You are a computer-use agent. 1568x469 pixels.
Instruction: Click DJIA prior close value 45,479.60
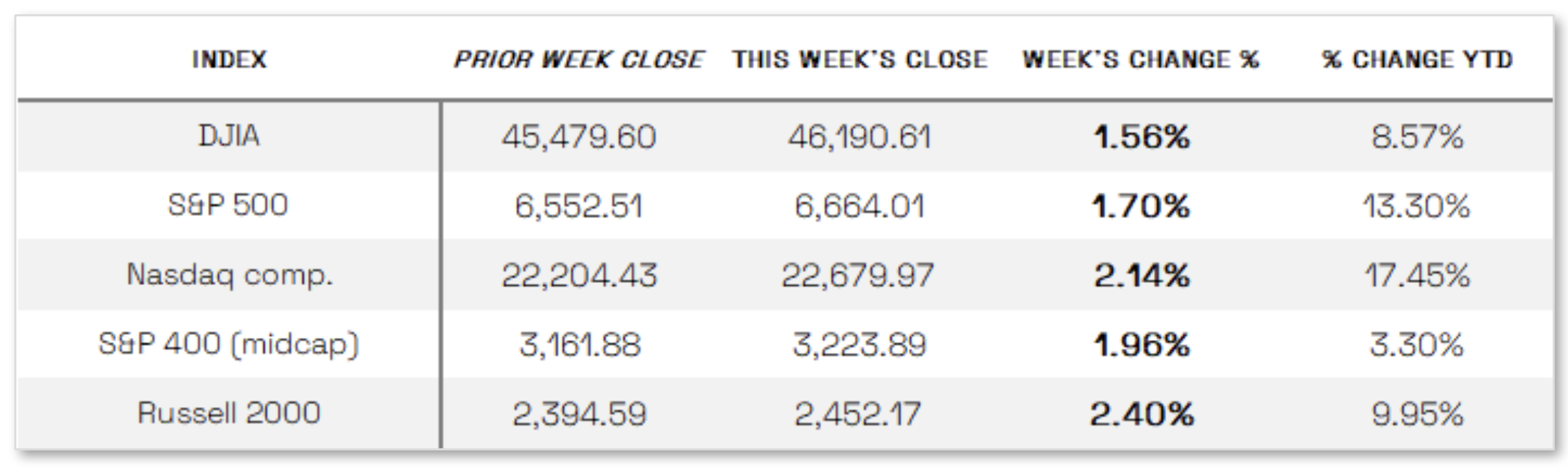(x=578, y=136)
